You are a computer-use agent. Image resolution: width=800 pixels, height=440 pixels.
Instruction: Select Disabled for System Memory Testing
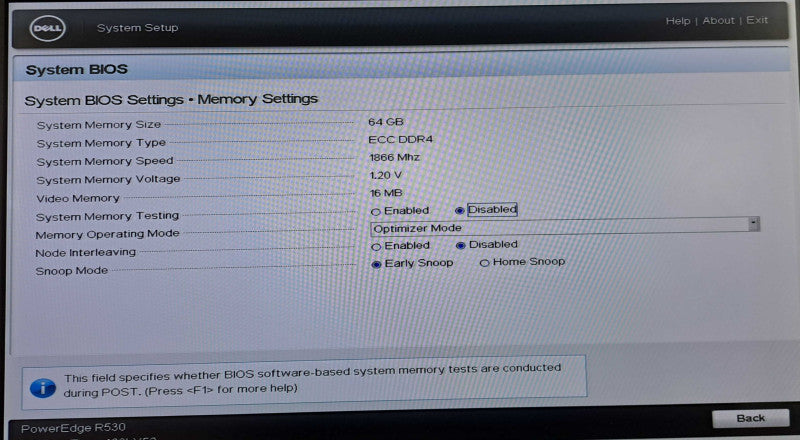[x=460, y=210]
